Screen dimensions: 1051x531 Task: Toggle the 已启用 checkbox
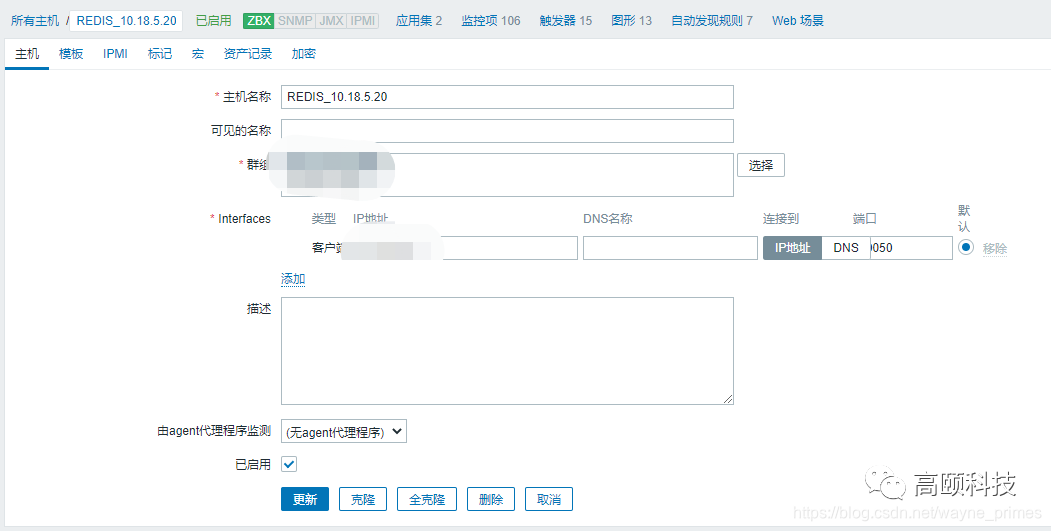[289, 464]
